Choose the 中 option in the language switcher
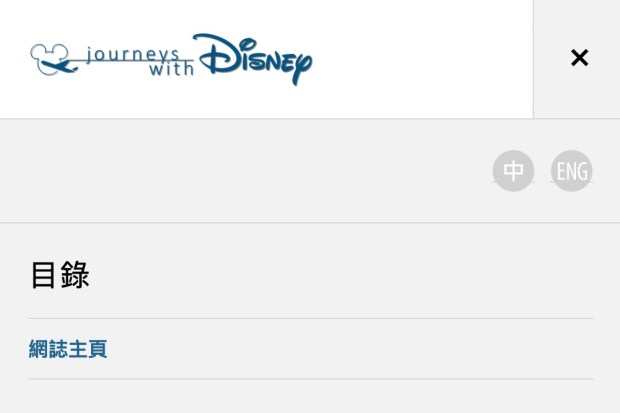 click(513, 171)
